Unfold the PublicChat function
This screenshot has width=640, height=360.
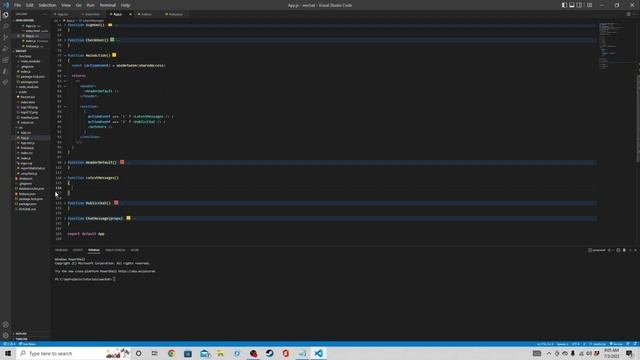pyautogui.click(x=65, y=203)
